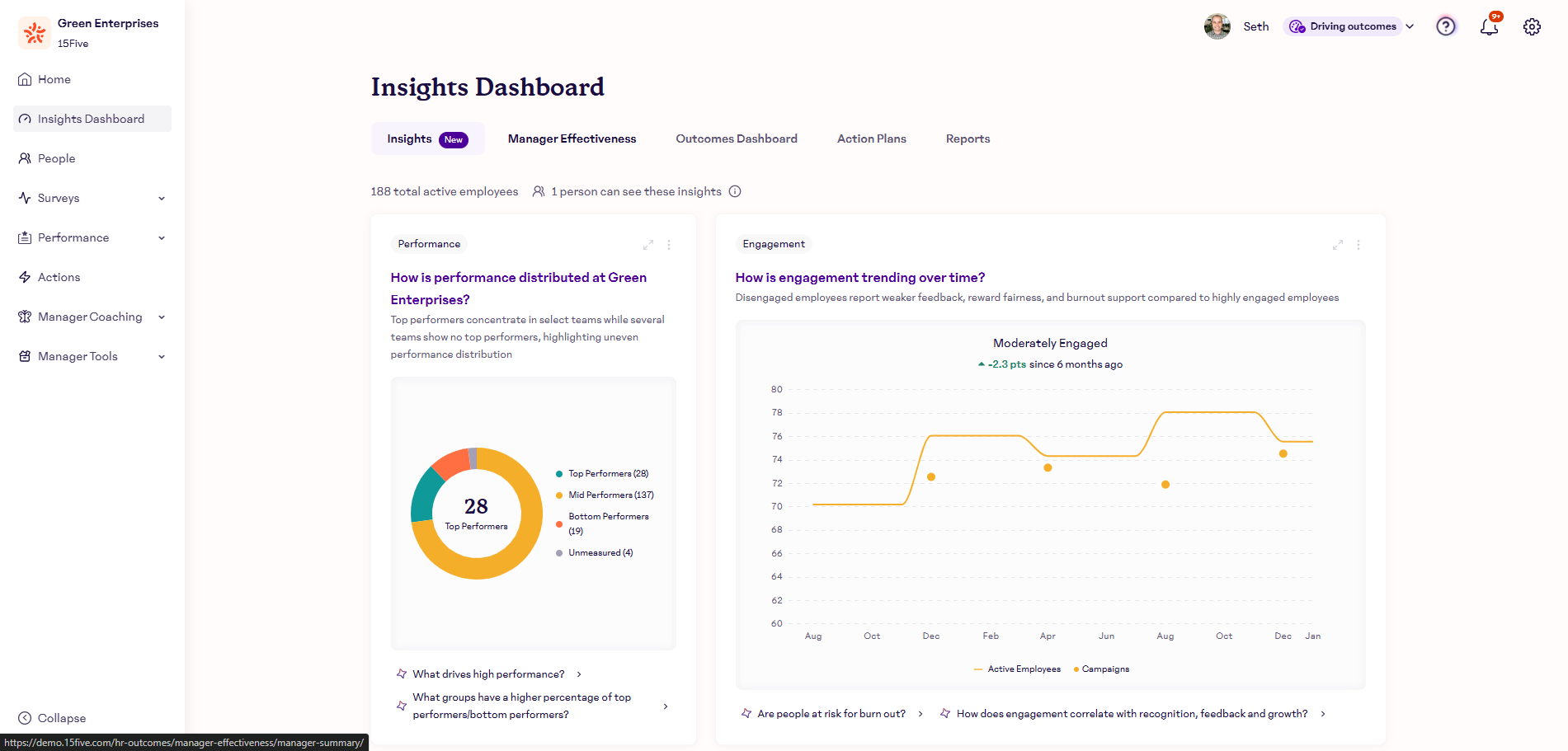Switch to the Outcomes Dashboard tab
1568x751 pixels.
click(736, 138)
